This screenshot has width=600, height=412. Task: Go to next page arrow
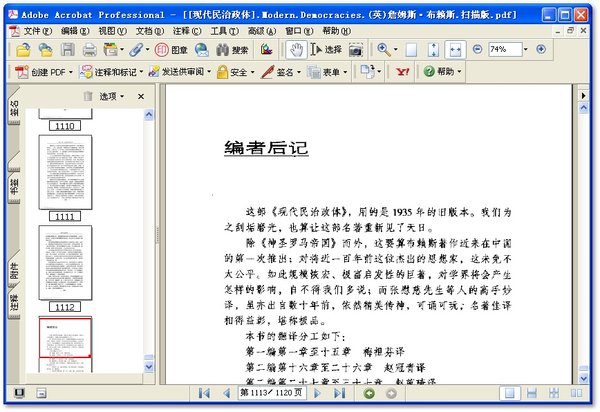tap(317, 393)
